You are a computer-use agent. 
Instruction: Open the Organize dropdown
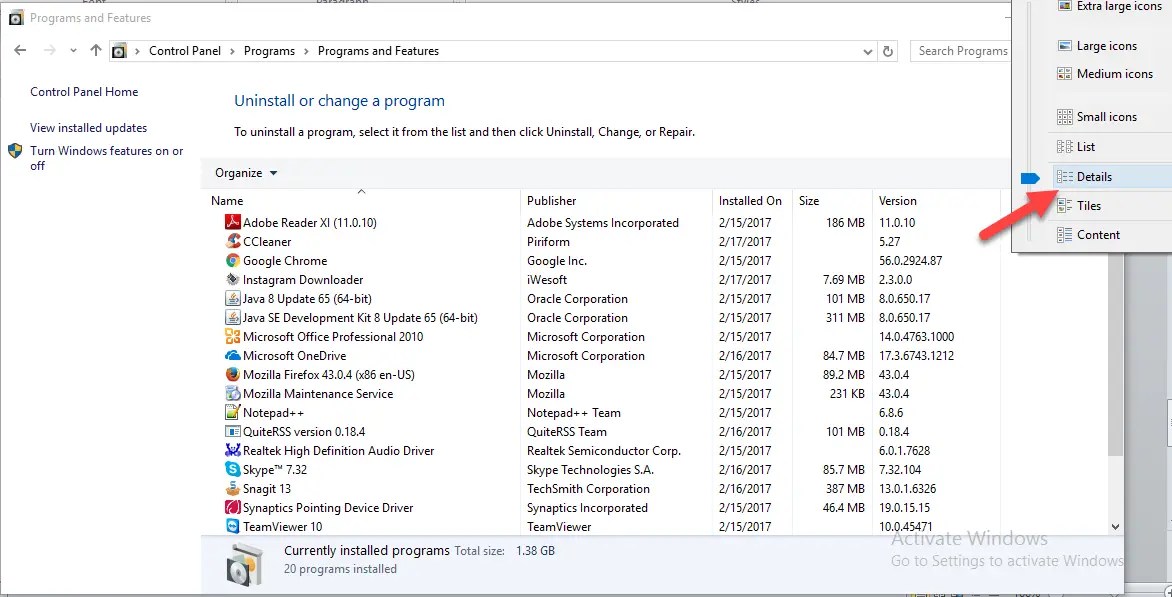[x=245, y=172]
